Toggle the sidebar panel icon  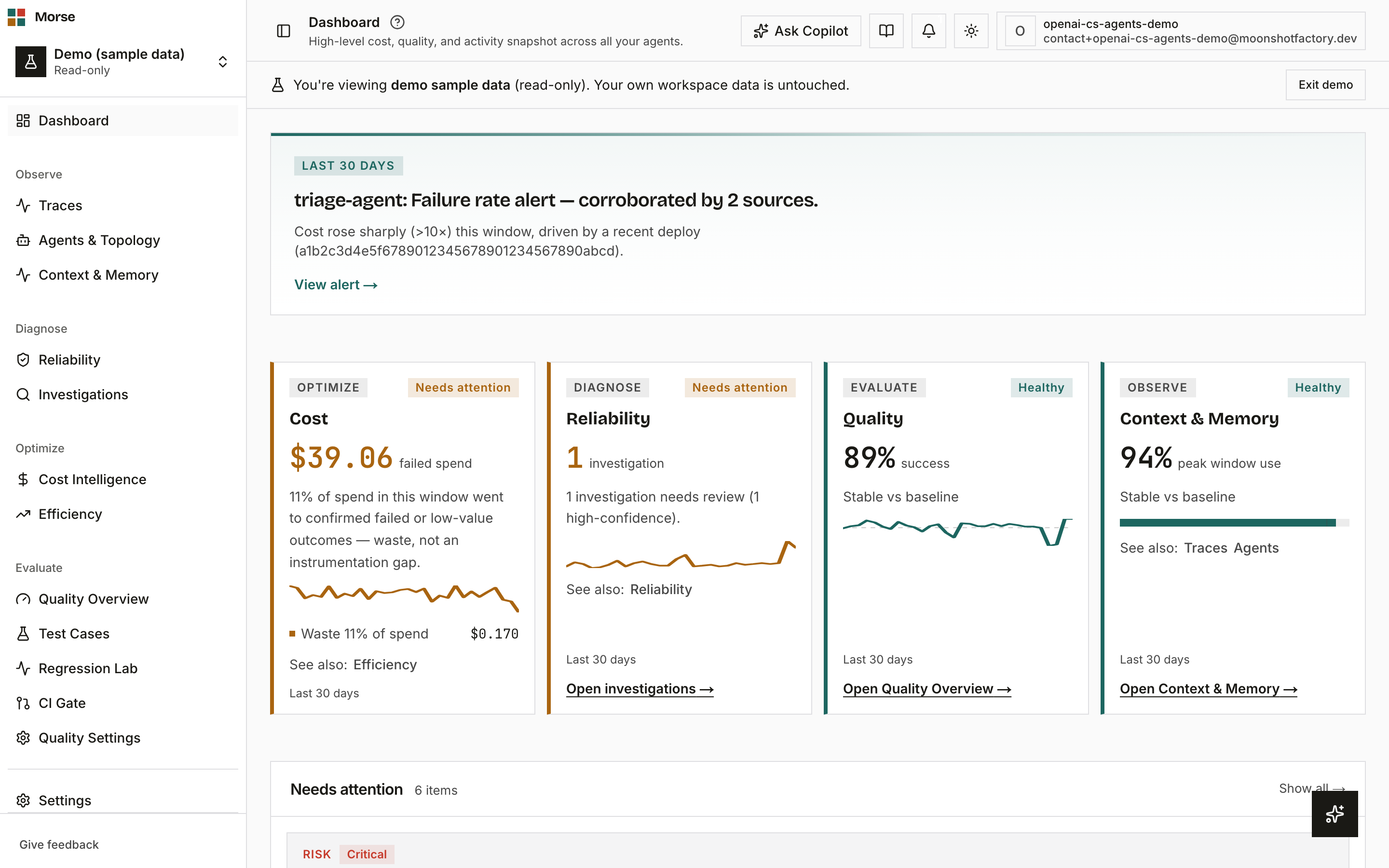click(x=284, y=31)
